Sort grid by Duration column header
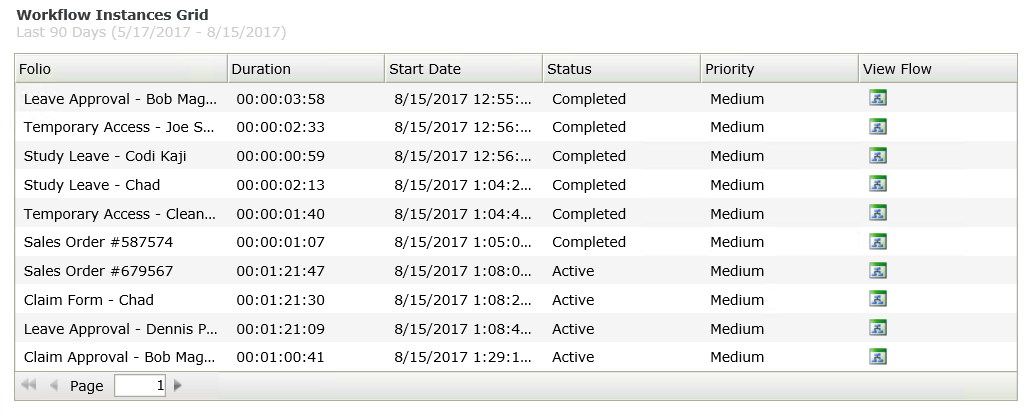The width and height of the screenshot is (1032, 416). tap(305, 69)
